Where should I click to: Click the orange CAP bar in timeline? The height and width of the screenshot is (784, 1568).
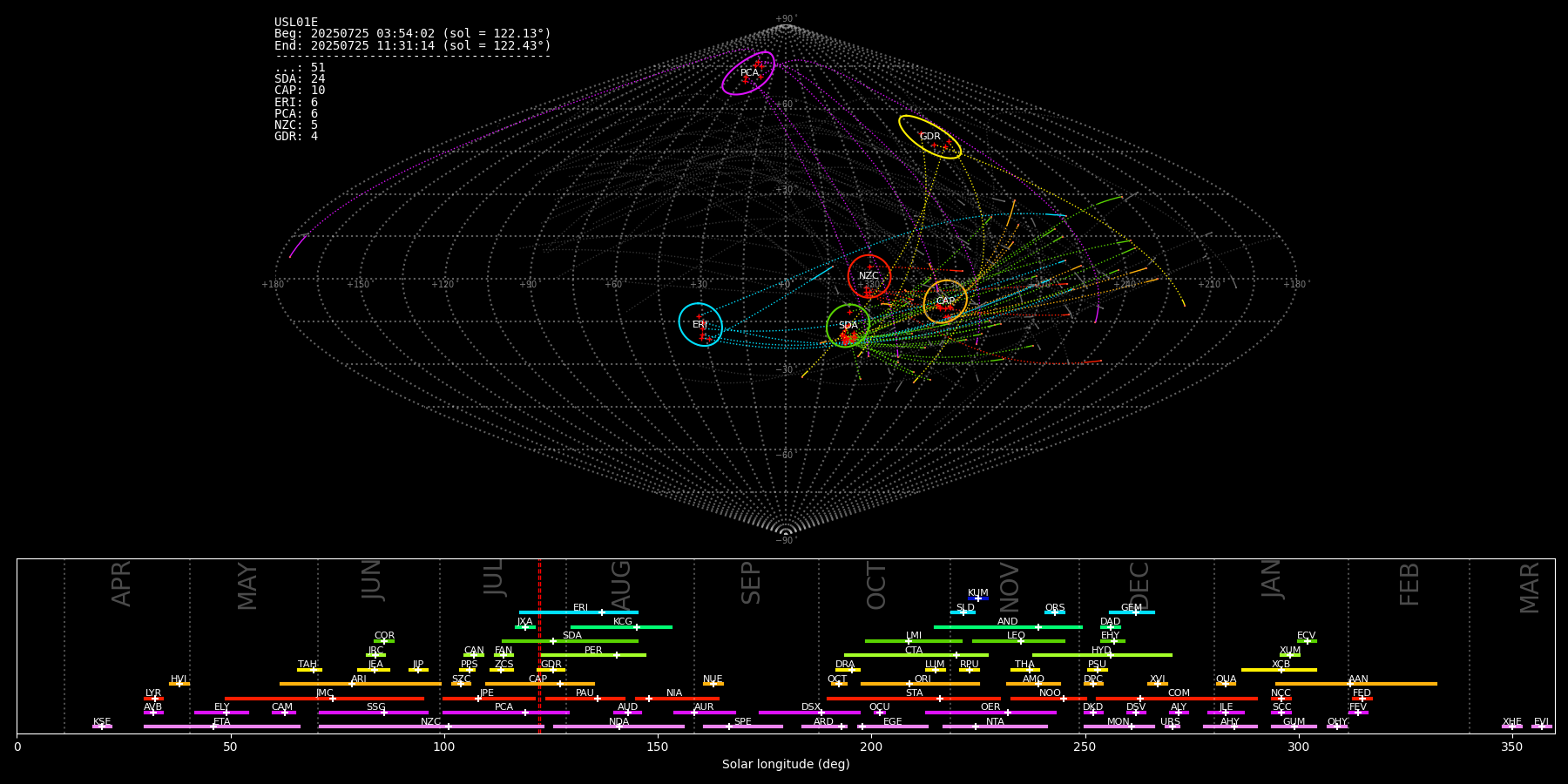pyautogui.click(x=540, y=684)
